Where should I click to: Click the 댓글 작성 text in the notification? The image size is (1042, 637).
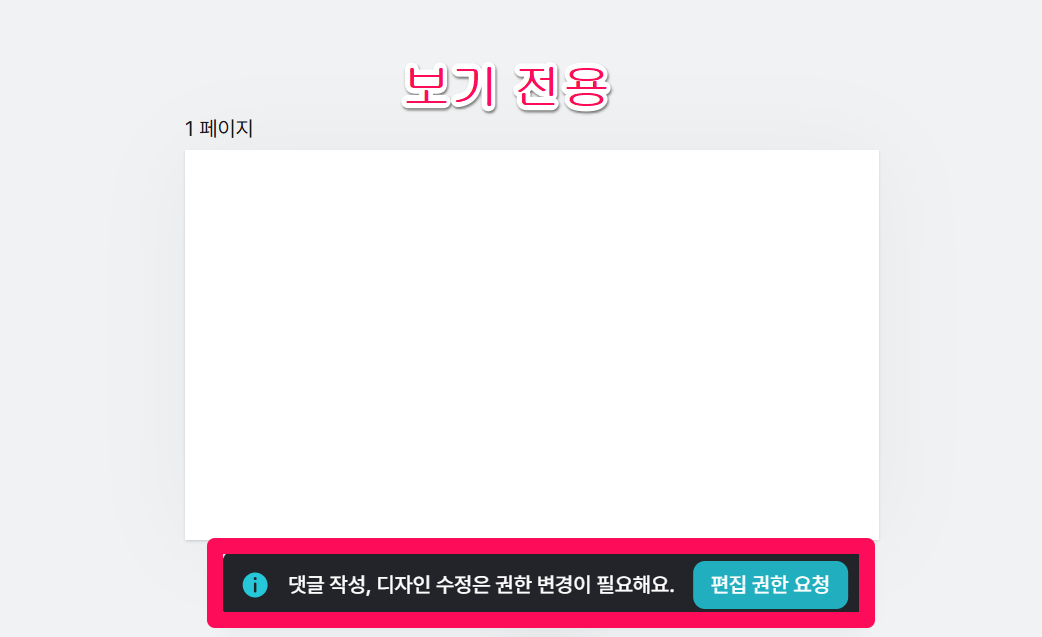point(326,585)
